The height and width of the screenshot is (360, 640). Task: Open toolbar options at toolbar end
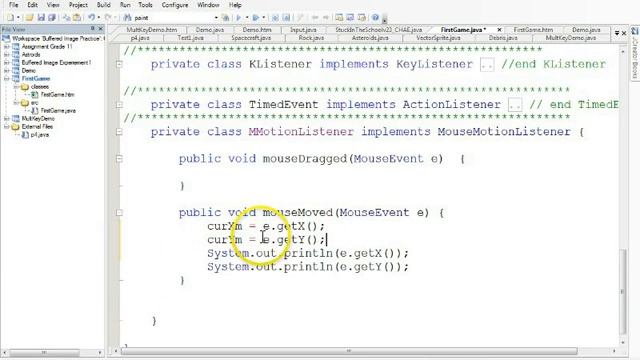pos(384,19)
